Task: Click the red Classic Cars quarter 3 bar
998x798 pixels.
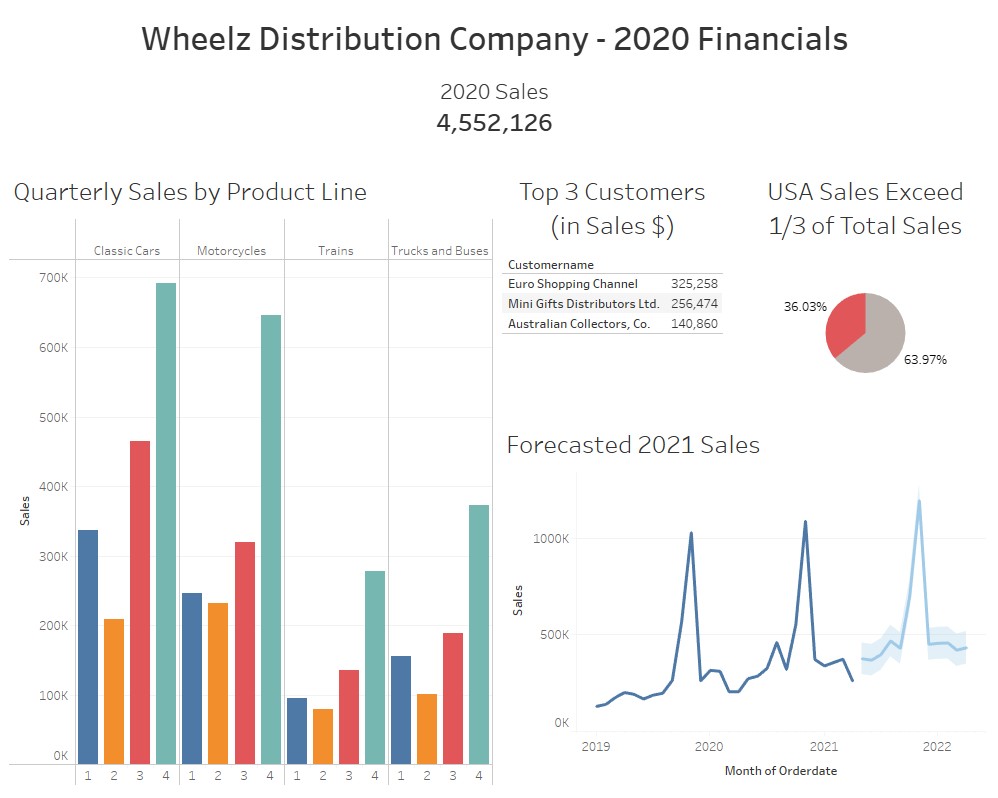Action: pyautogui.click(x=140, y=602)
